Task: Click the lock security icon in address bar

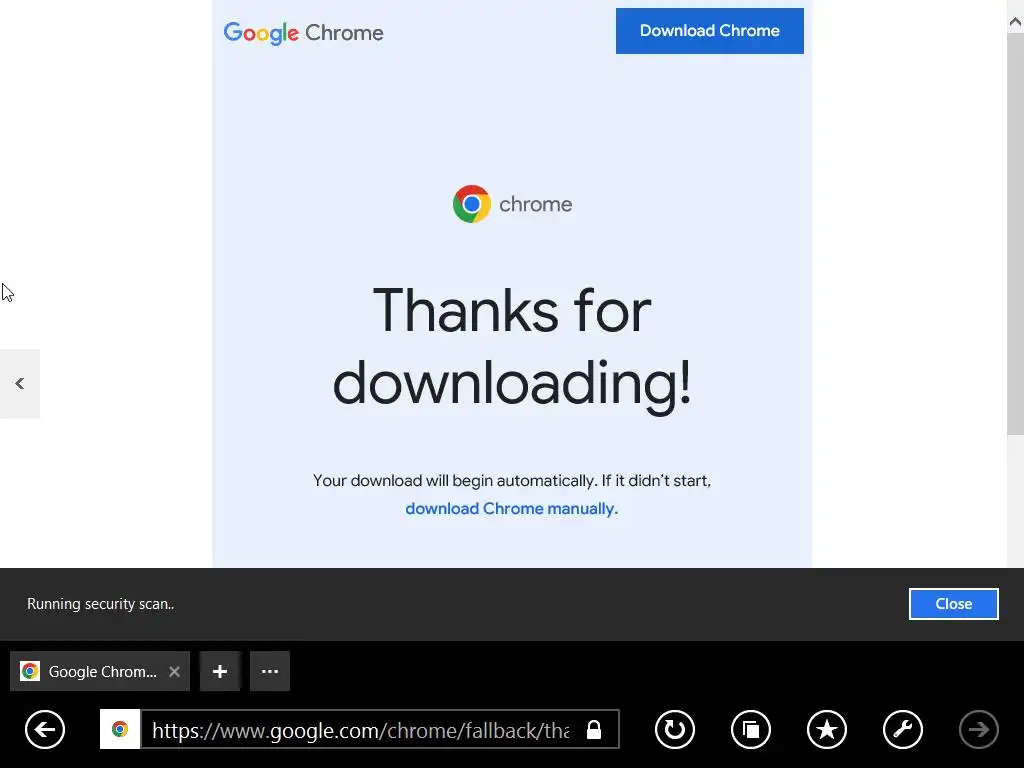Action: 594,729
